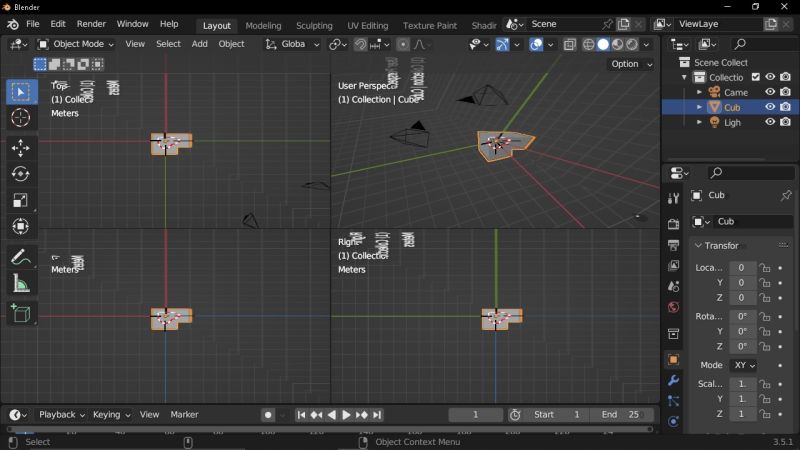Toggle viewport overlays

point(536,44)
